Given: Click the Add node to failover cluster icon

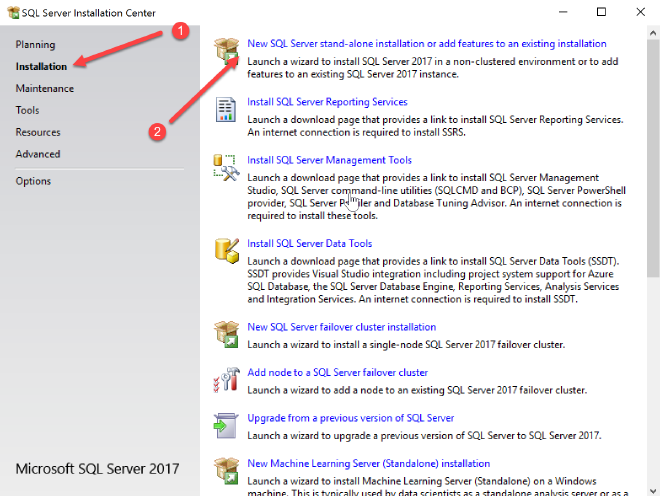Looking at the screenshot, I should (226, 379).
